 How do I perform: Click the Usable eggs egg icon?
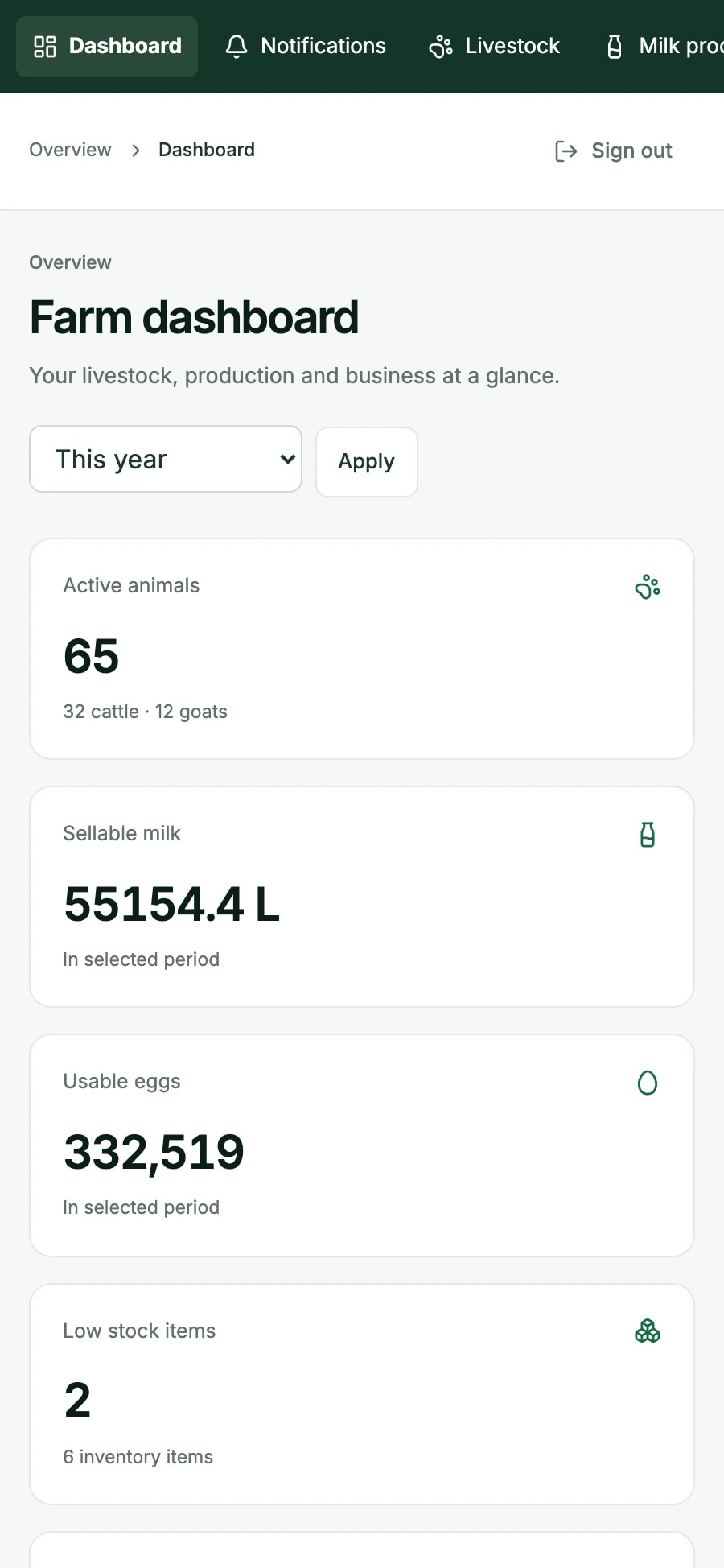pos(648,1083)
